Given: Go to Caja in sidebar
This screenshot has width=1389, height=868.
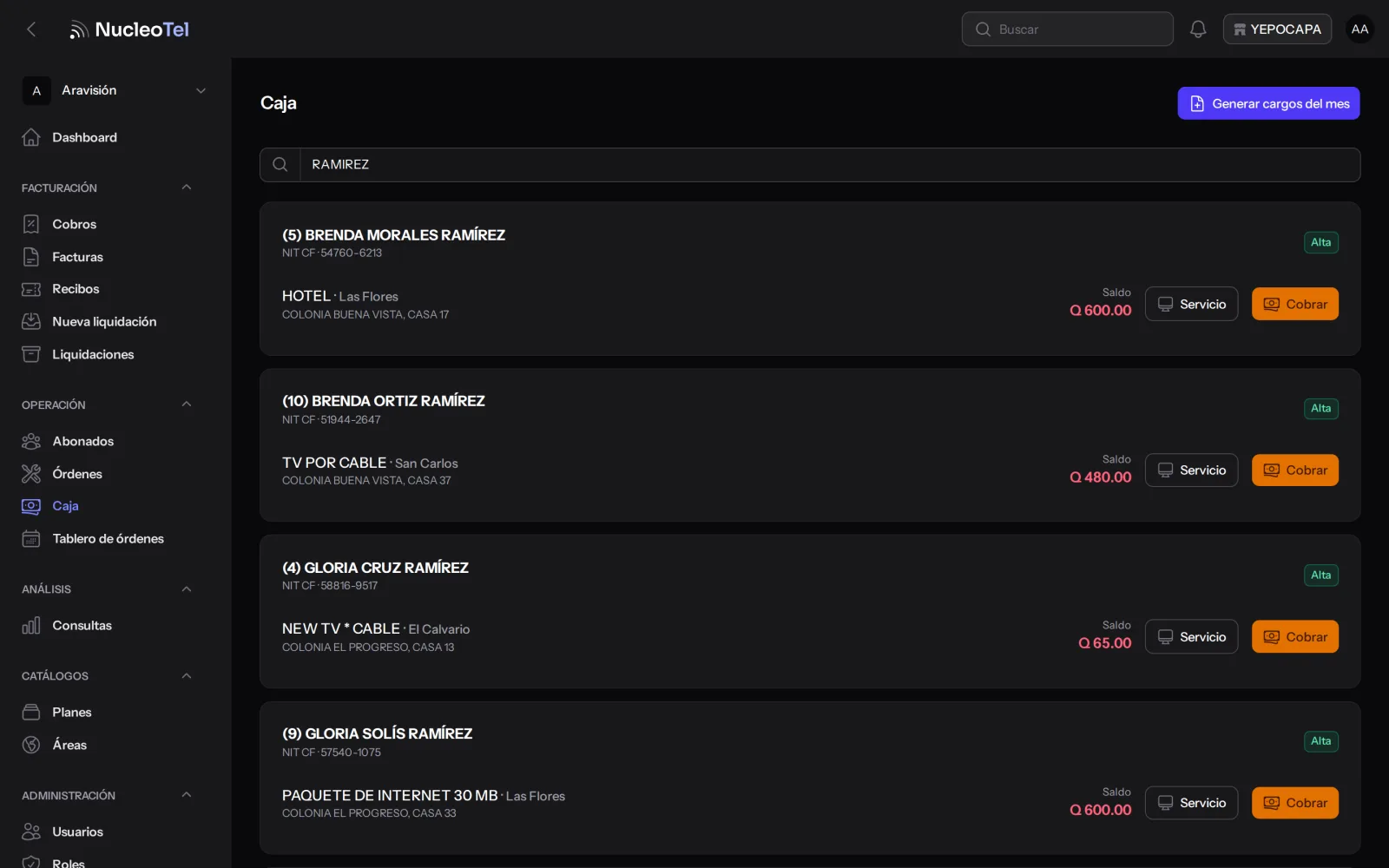Looking at the screenshot, I should point(65,506).
